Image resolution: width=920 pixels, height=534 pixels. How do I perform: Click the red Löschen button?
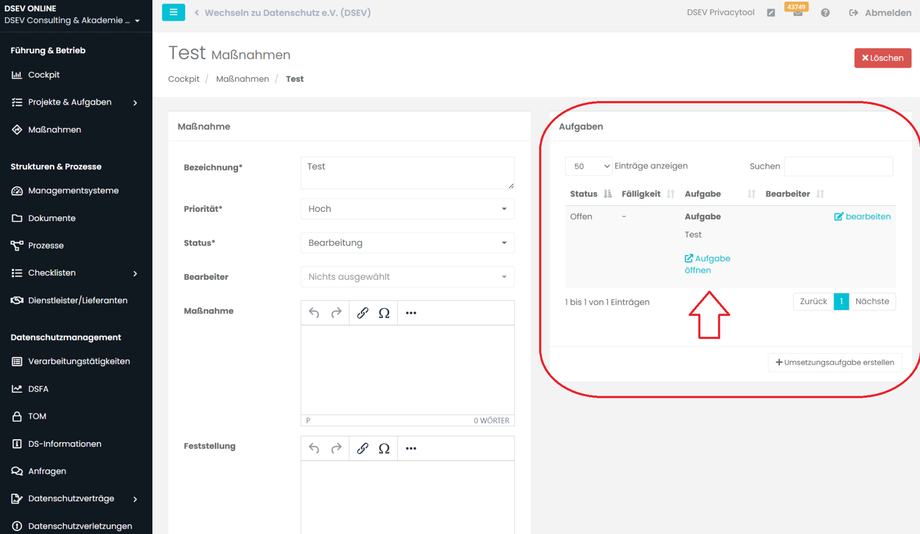[882, 58]
